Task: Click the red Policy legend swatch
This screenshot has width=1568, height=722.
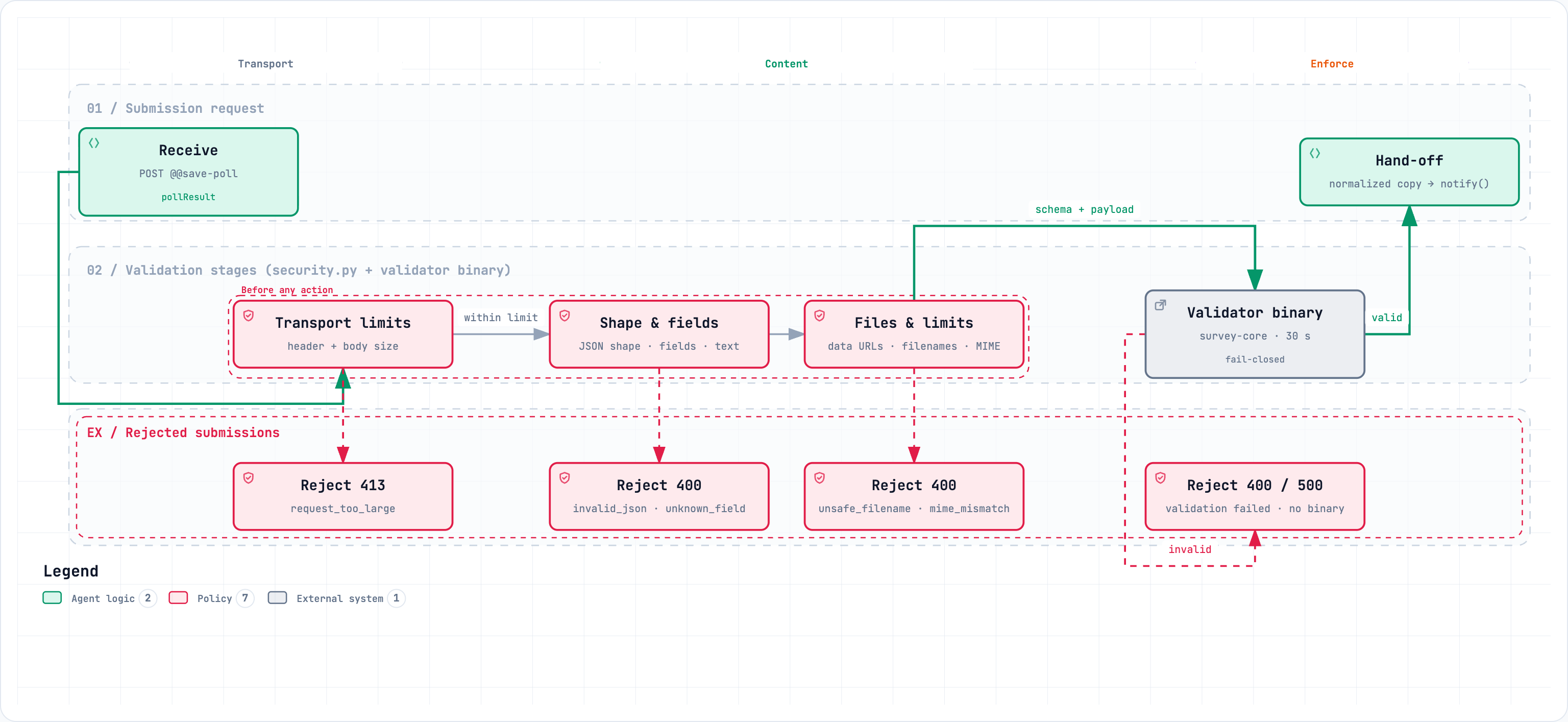Action: click(178, 598)
